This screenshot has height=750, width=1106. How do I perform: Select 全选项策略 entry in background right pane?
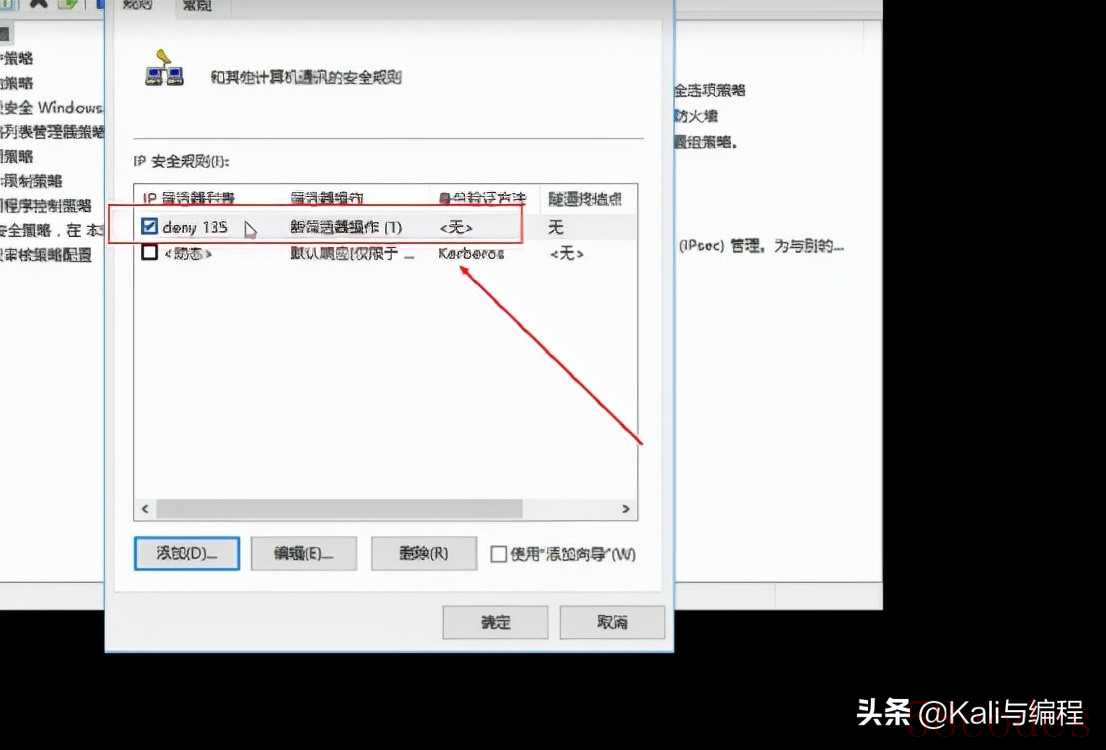710,90
